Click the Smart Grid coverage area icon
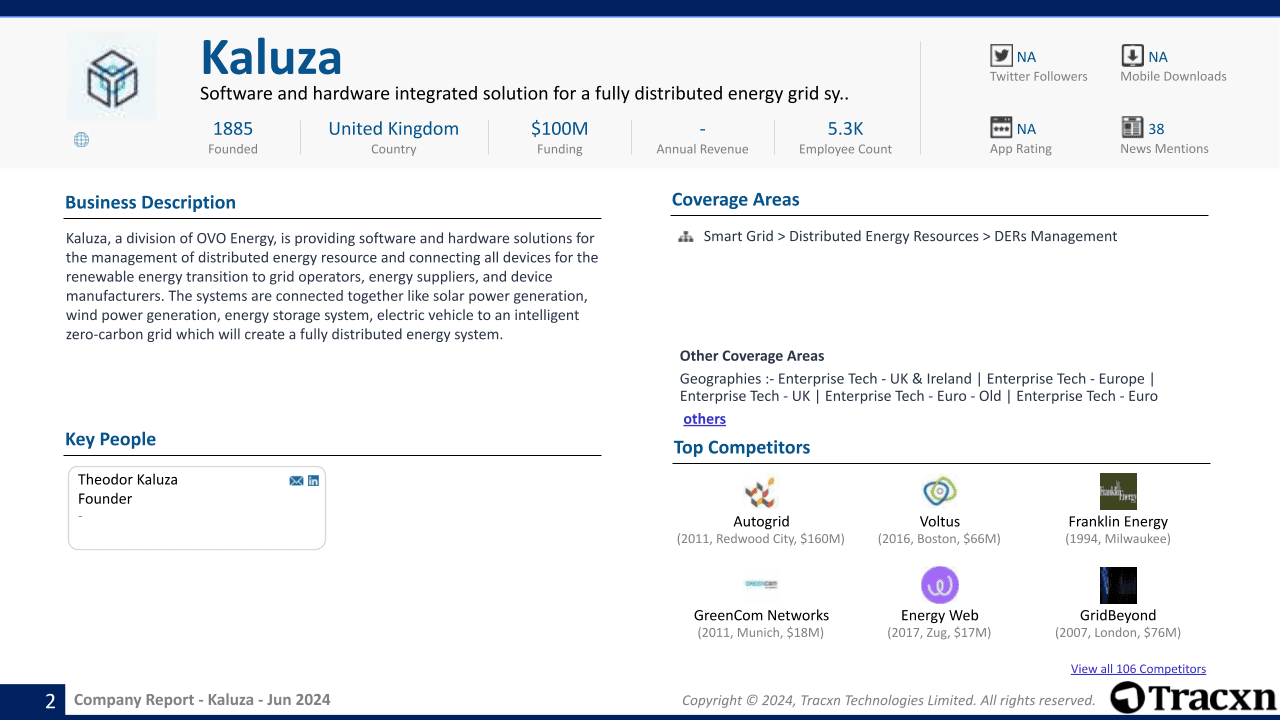 (685, 237)
